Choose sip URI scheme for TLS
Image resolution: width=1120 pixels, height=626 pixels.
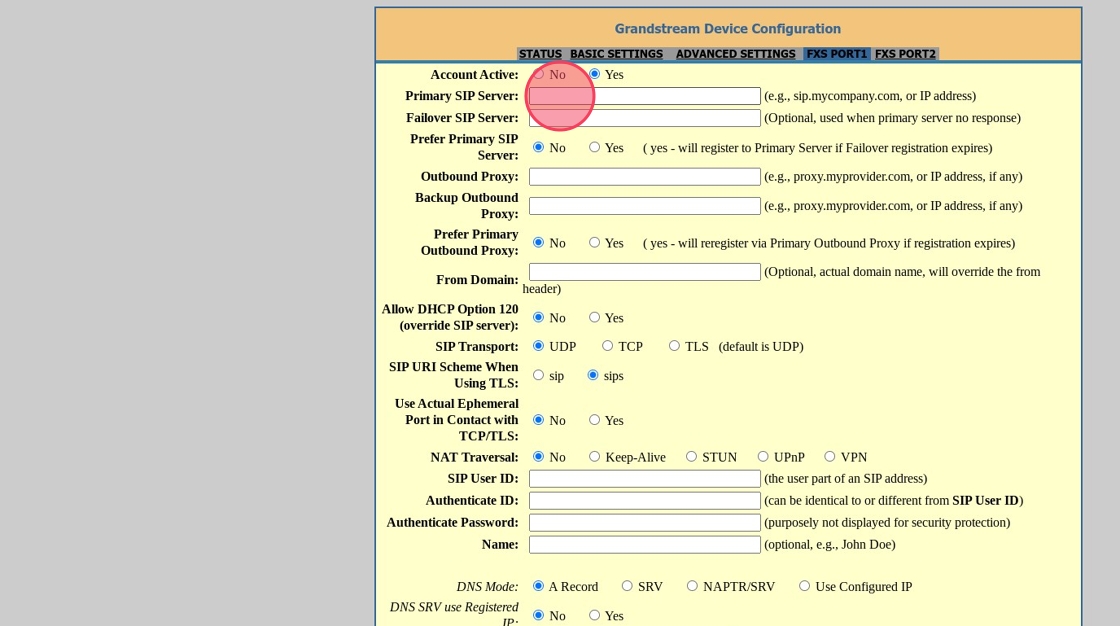pyautogui.click(x=539, y=375)
